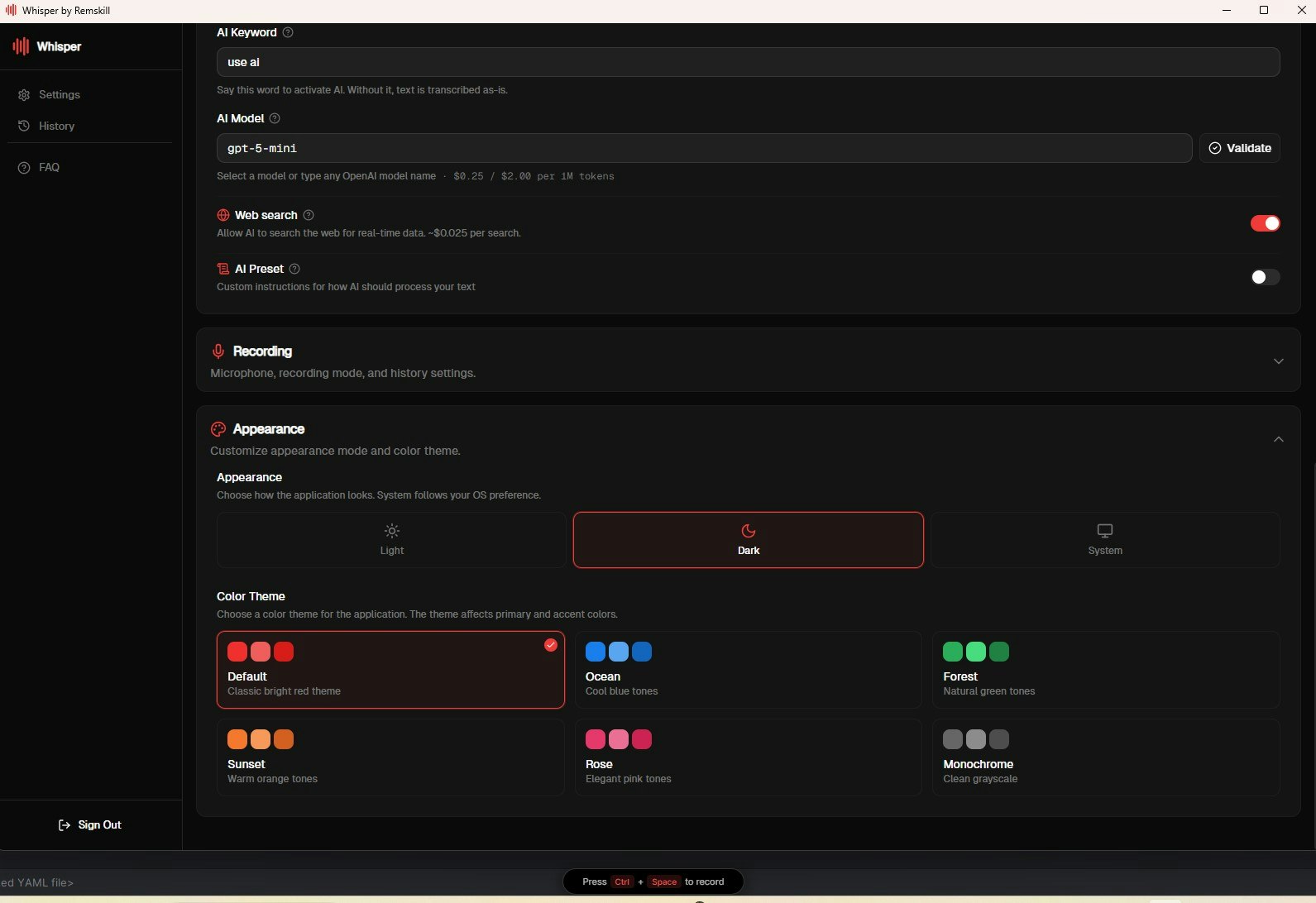Maximize the Whisper window
Viewport: 1316px width, 903px height.
[1264, 10]
